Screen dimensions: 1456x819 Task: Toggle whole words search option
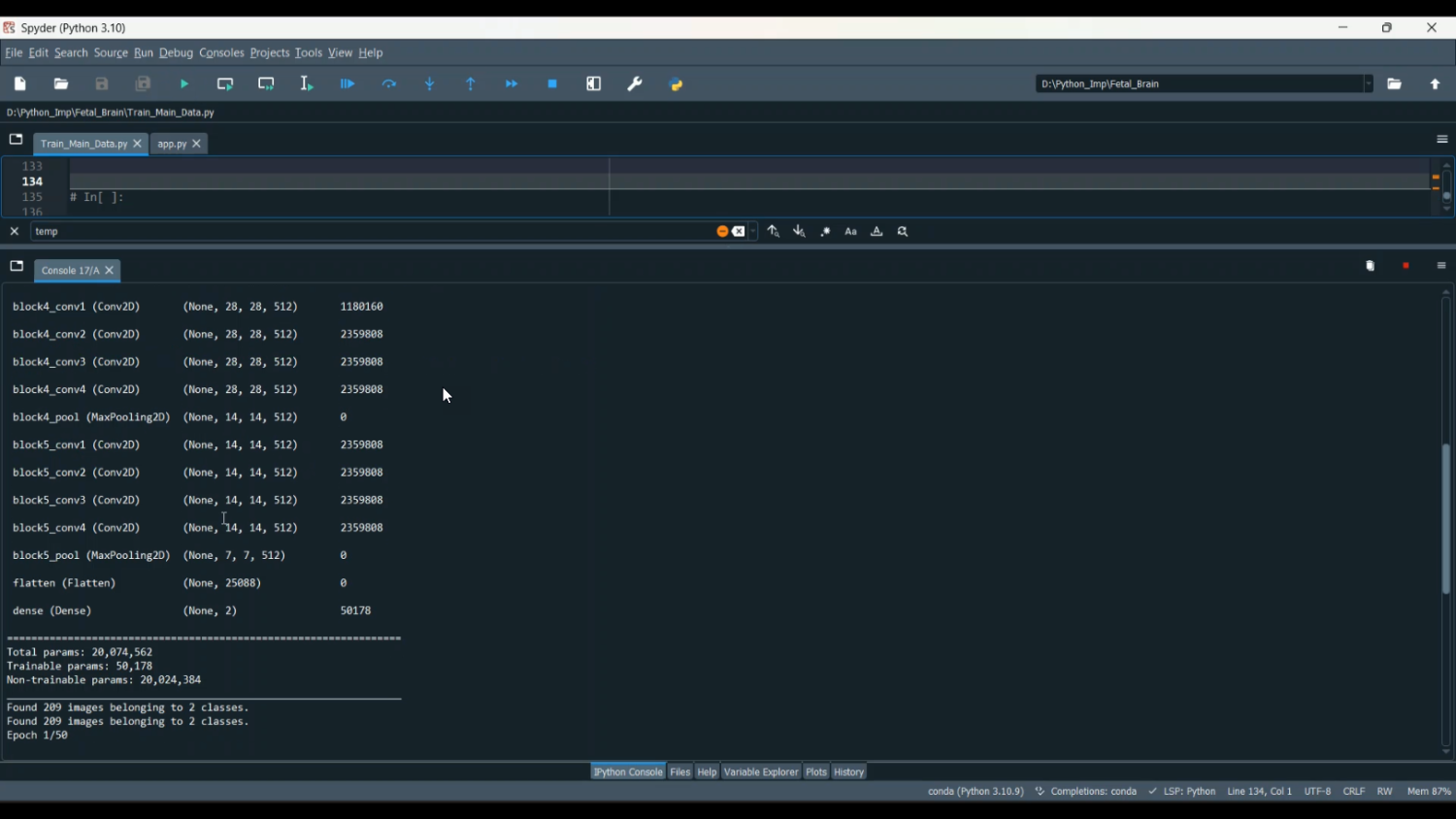pyautogui.click(x=877, y=232)
